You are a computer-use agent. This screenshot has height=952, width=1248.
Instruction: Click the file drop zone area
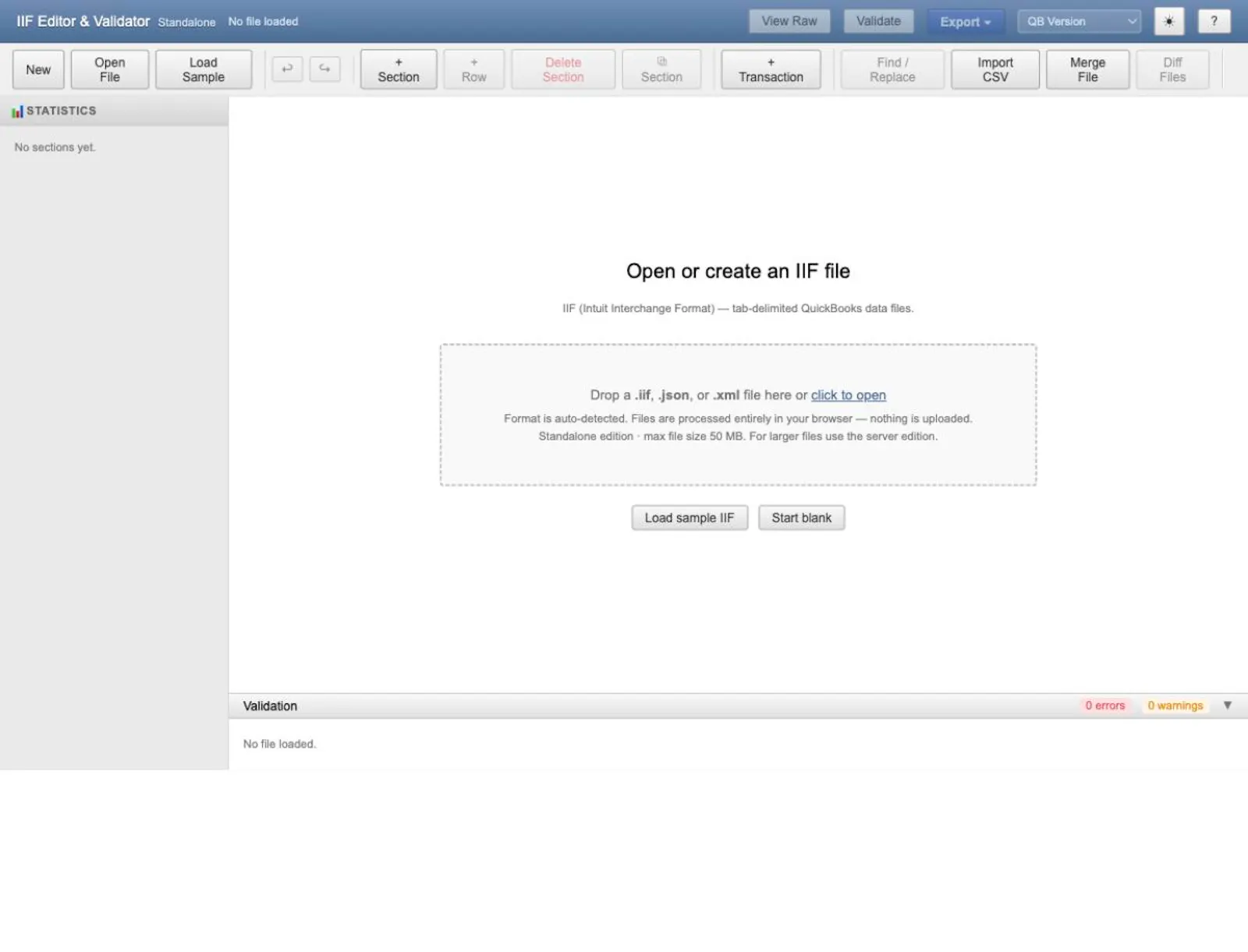point(738,415)
